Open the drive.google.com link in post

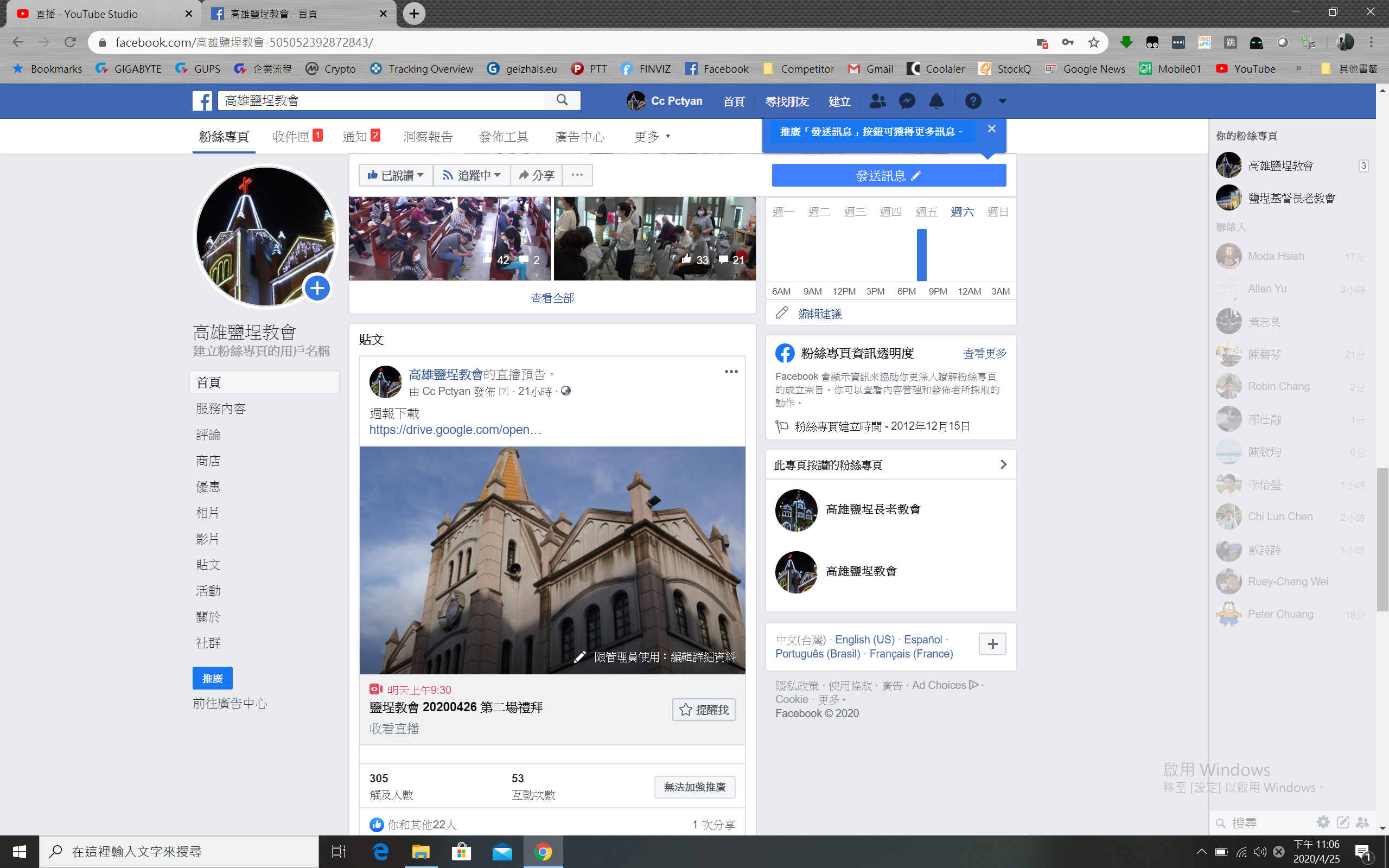coord(455,430)
